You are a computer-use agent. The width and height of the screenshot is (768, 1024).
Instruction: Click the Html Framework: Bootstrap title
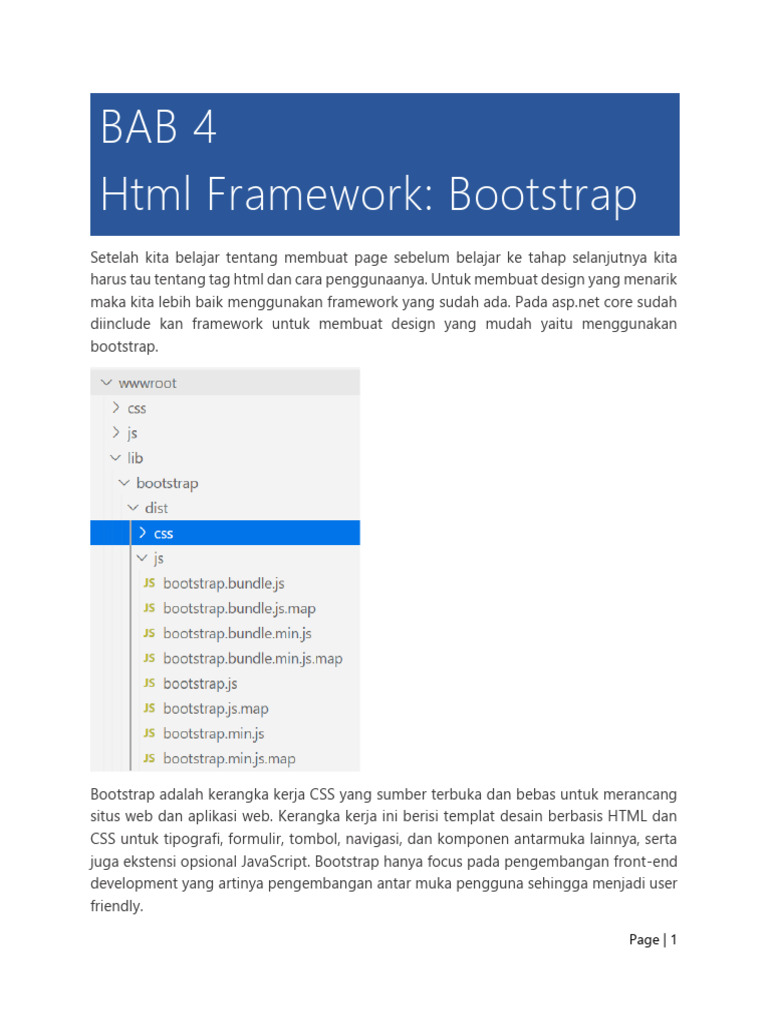pyautogui.click(x=368, y=194)
